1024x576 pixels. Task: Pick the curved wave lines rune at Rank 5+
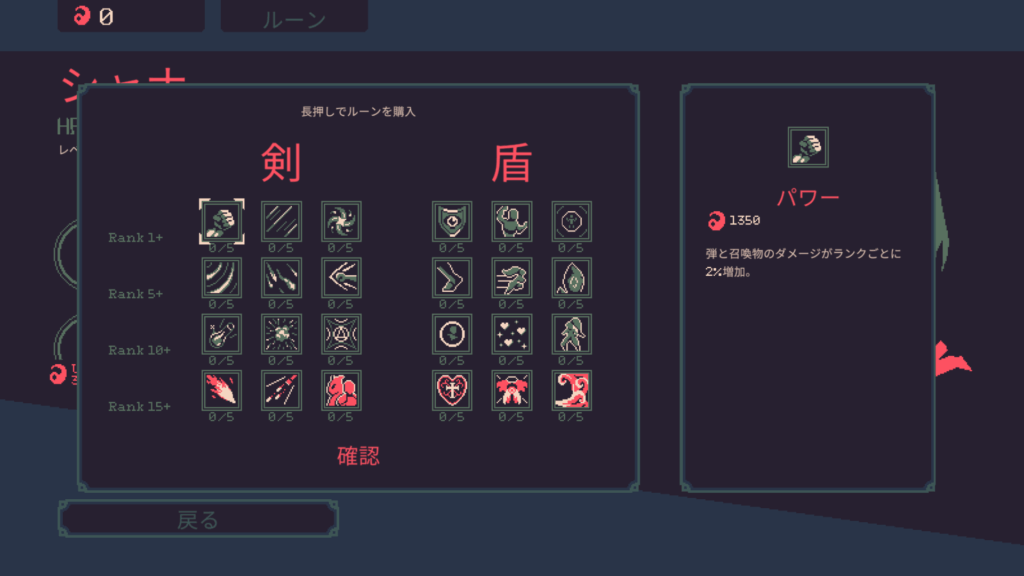(x=221, y=278)
